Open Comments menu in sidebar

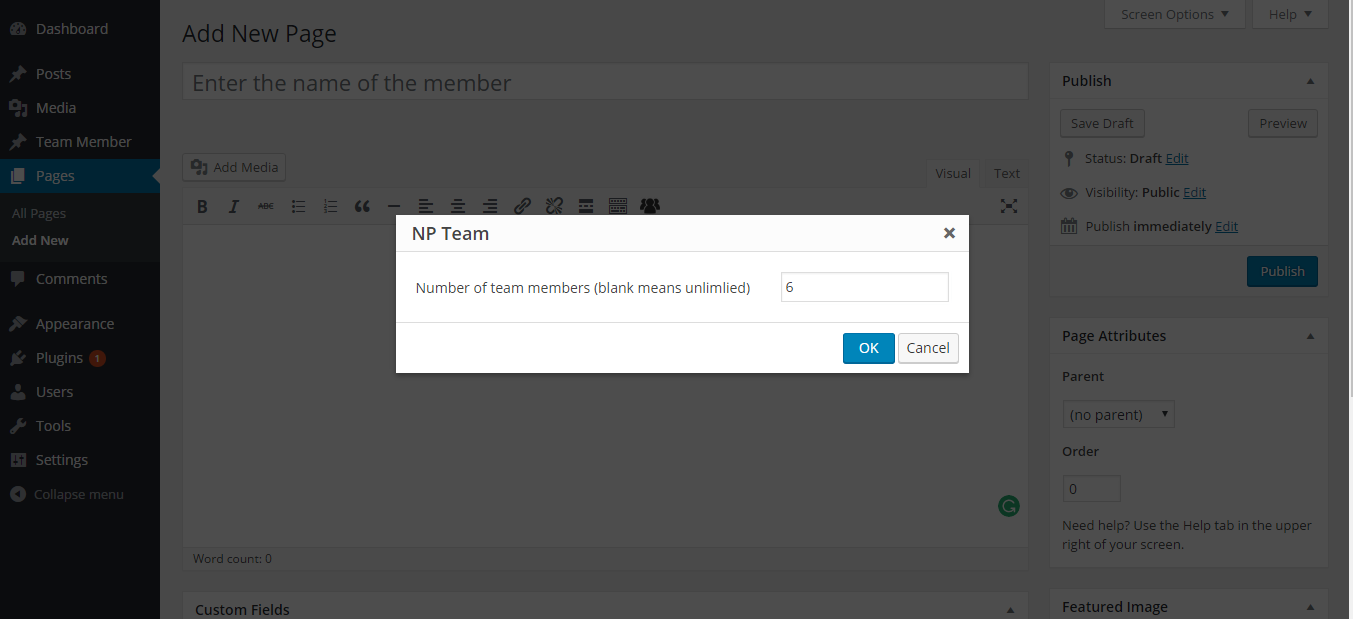coord(80,279)
